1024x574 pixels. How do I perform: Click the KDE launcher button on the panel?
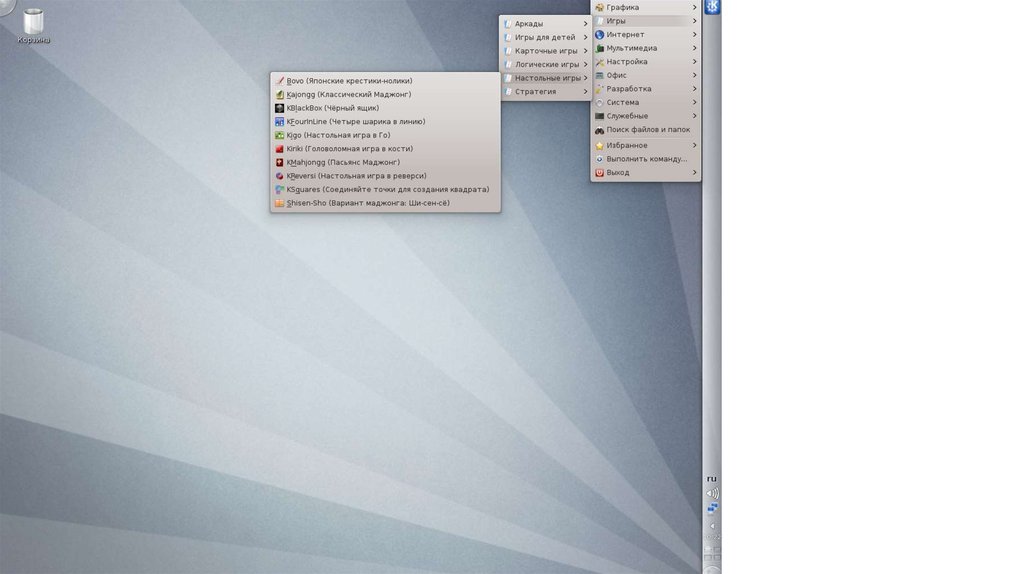pyautogui.click(x=712, y=8)
